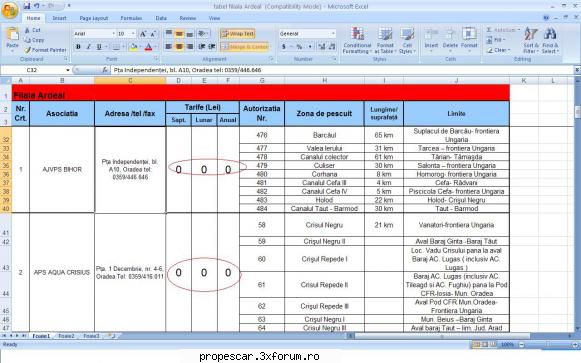Toggle Underline formatting
This screenshot has width=581, height=363.
pos(99,47)
